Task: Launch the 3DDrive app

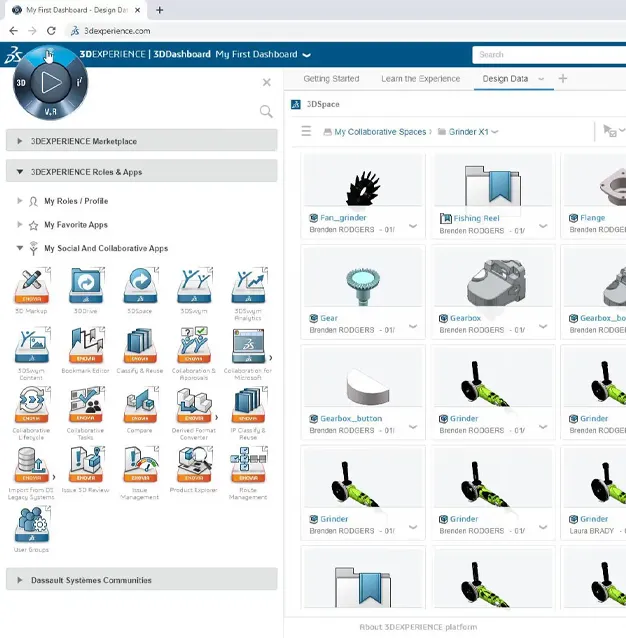Action: 86,286
